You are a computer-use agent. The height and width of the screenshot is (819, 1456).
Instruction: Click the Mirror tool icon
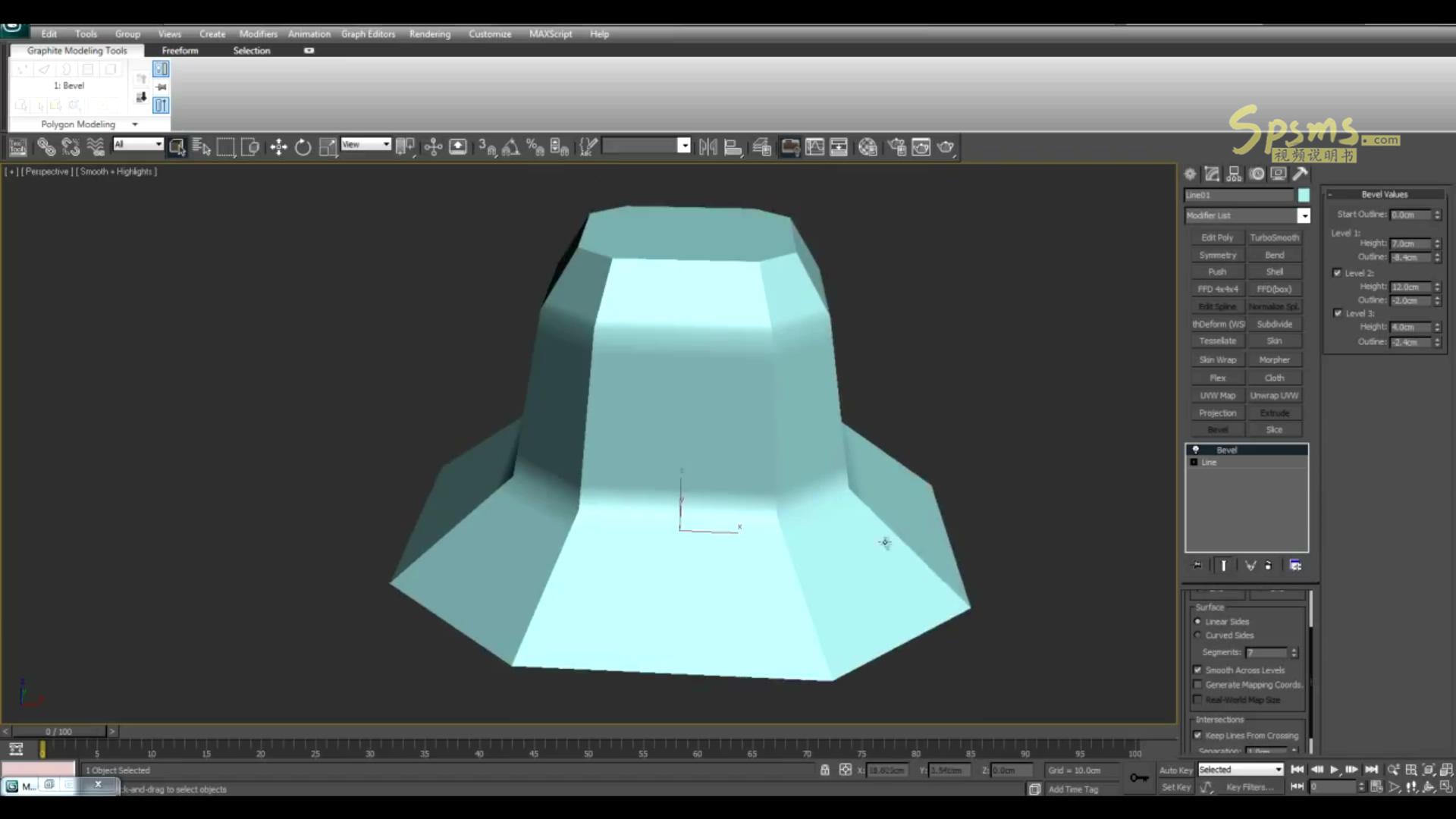click(708, 147)
